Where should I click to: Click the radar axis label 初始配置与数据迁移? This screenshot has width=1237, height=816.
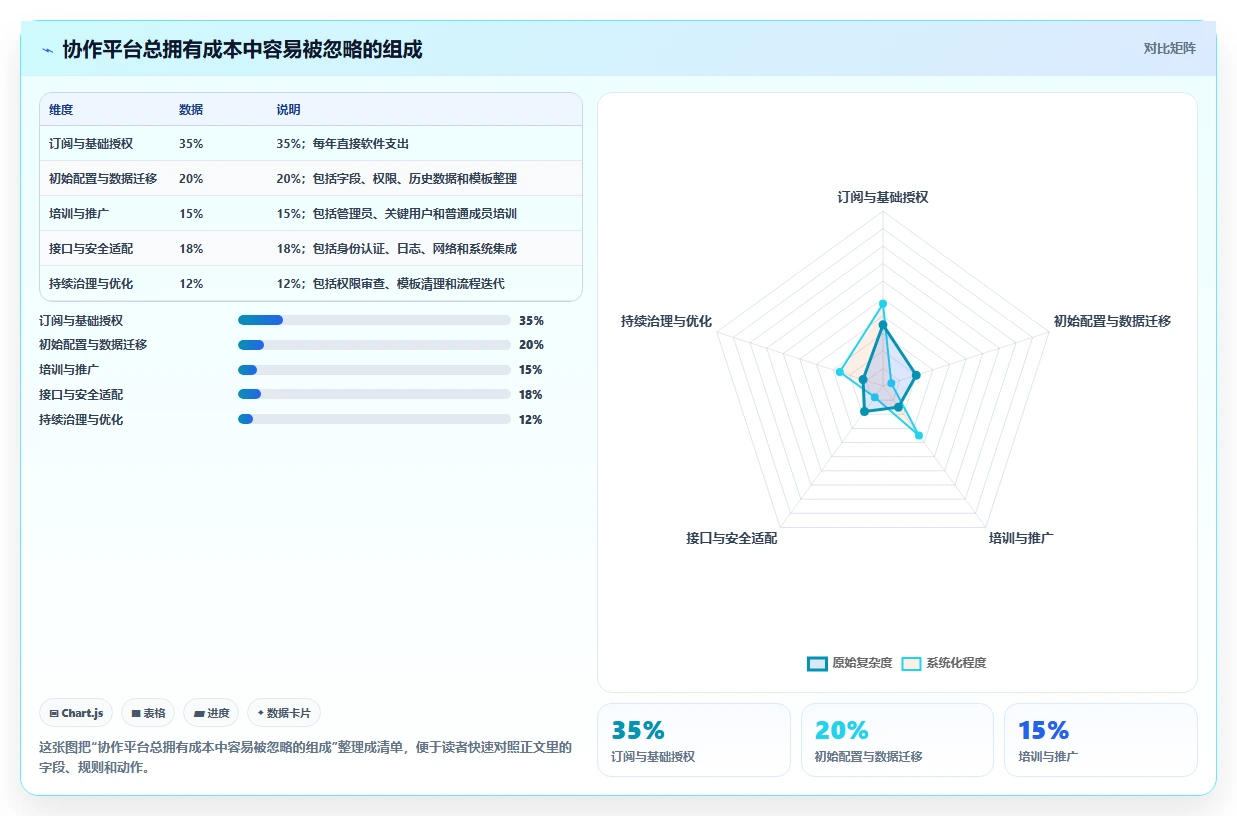(x=1112, y=321)
